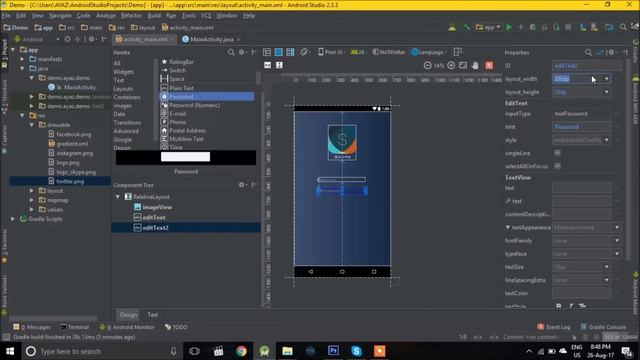
Task: Click the zoom to fit screen icon
Action: [x=463, y=65]
